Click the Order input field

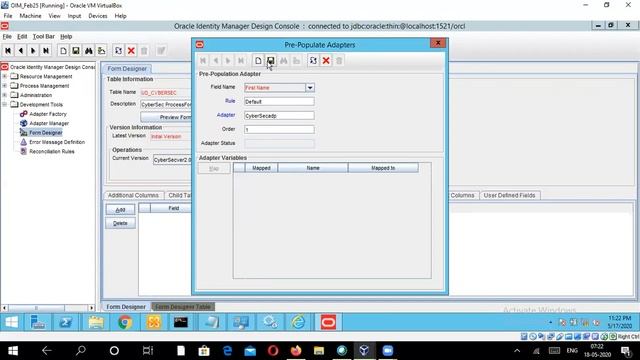(x=279, y=130)
